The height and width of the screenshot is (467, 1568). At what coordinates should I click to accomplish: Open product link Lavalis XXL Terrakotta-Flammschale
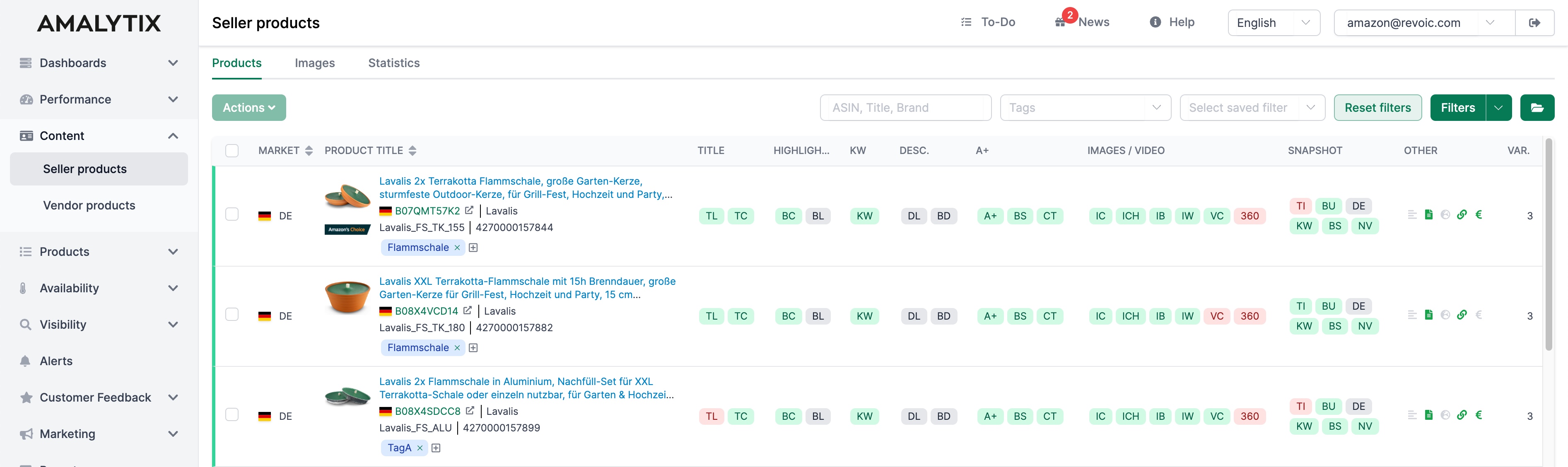point(527,288)
